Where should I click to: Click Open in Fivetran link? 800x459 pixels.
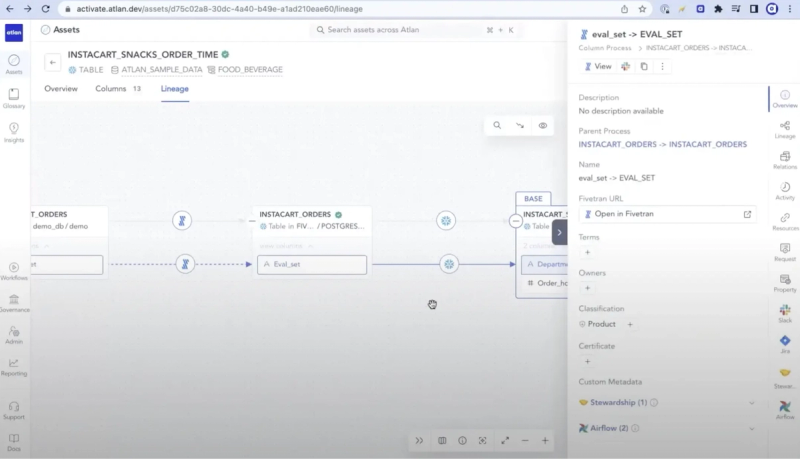tap(667, 214)
